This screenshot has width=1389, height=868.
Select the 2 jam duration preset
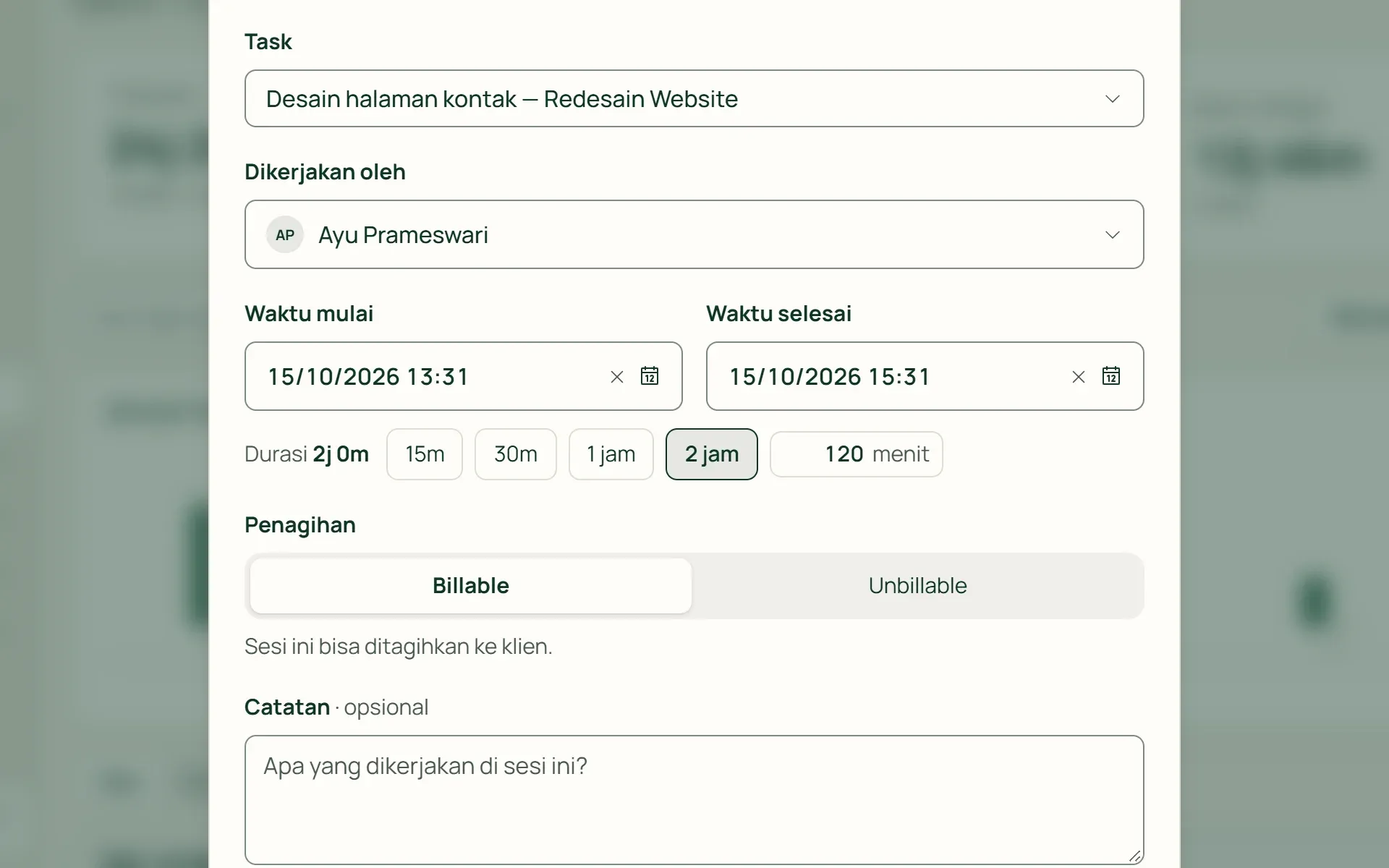tap(712, 454)
